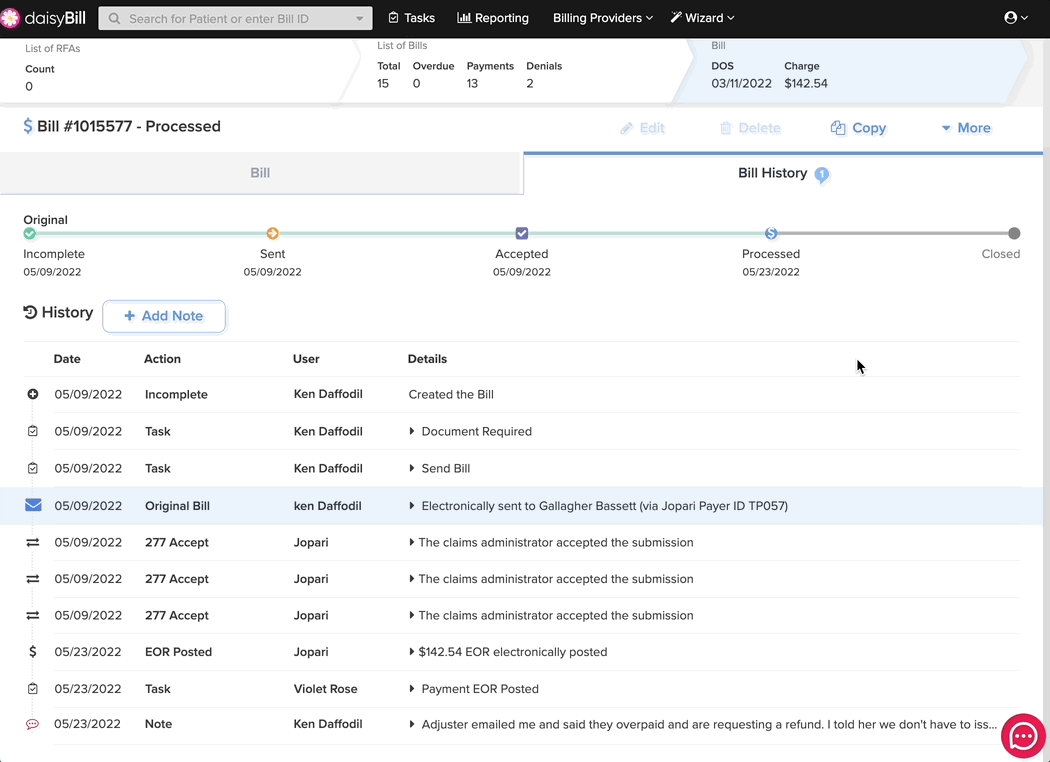1050x762 pixels.
Task: Click the daisyBill flower logo
Action: click(x=10, y=18)
